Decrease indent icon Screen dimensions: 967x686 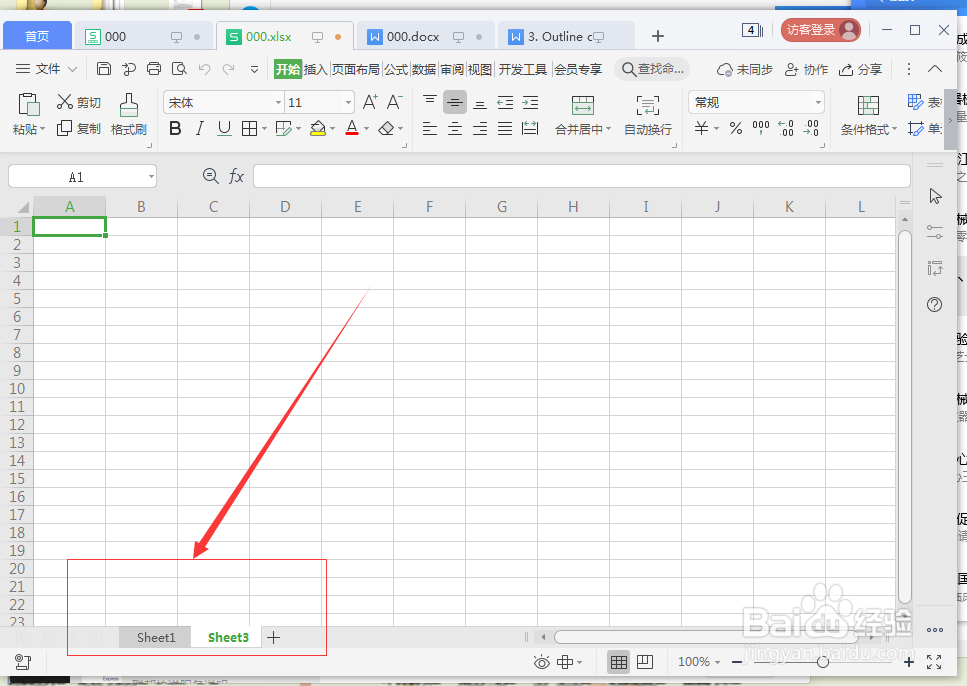click(505, 102)
